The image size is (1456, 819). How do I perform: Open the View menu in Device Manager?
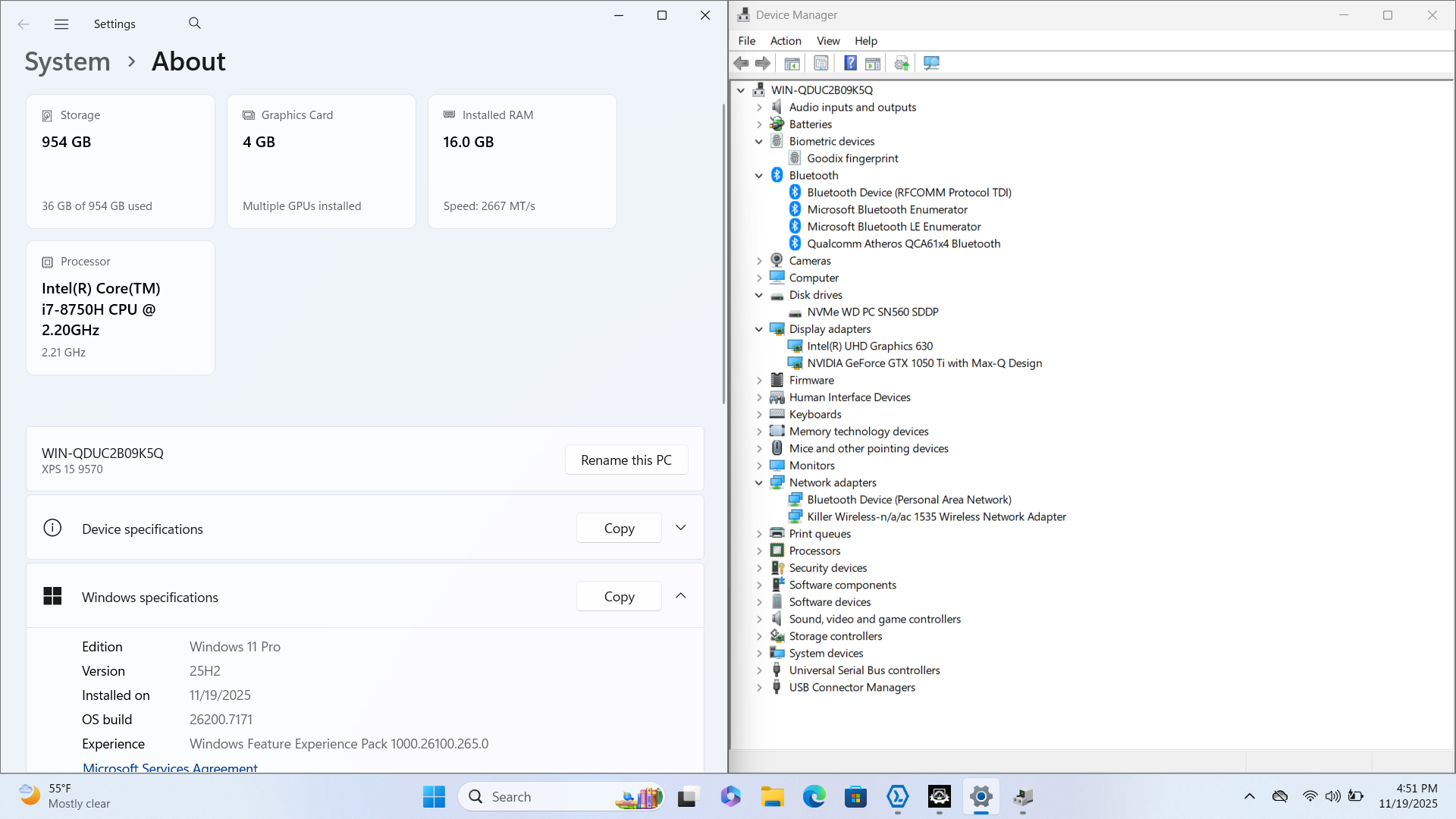pyautogui.click(x=827, y=41)
